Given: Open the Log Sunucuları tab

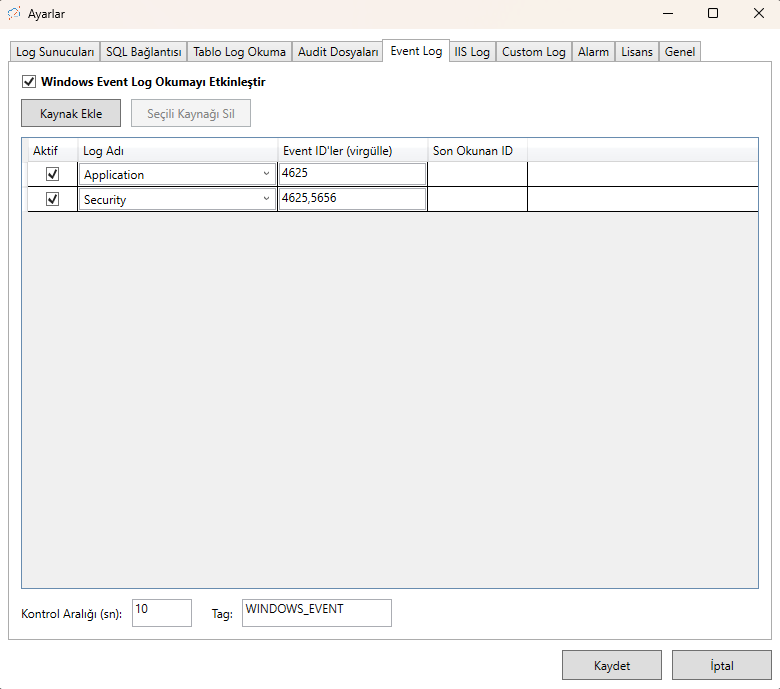Looking at the screenshot, I should (55, 52).
